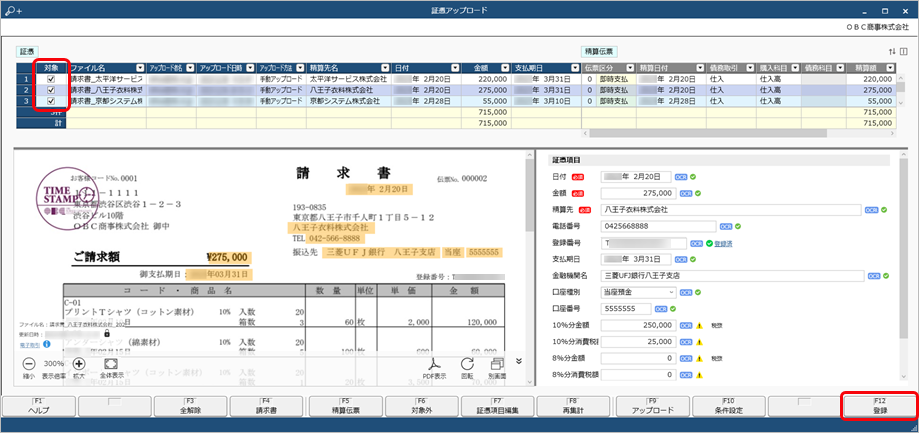Screen dimensions: 919x433
Task: Open the 電子取引 link
Action: (x=29, y=344)
